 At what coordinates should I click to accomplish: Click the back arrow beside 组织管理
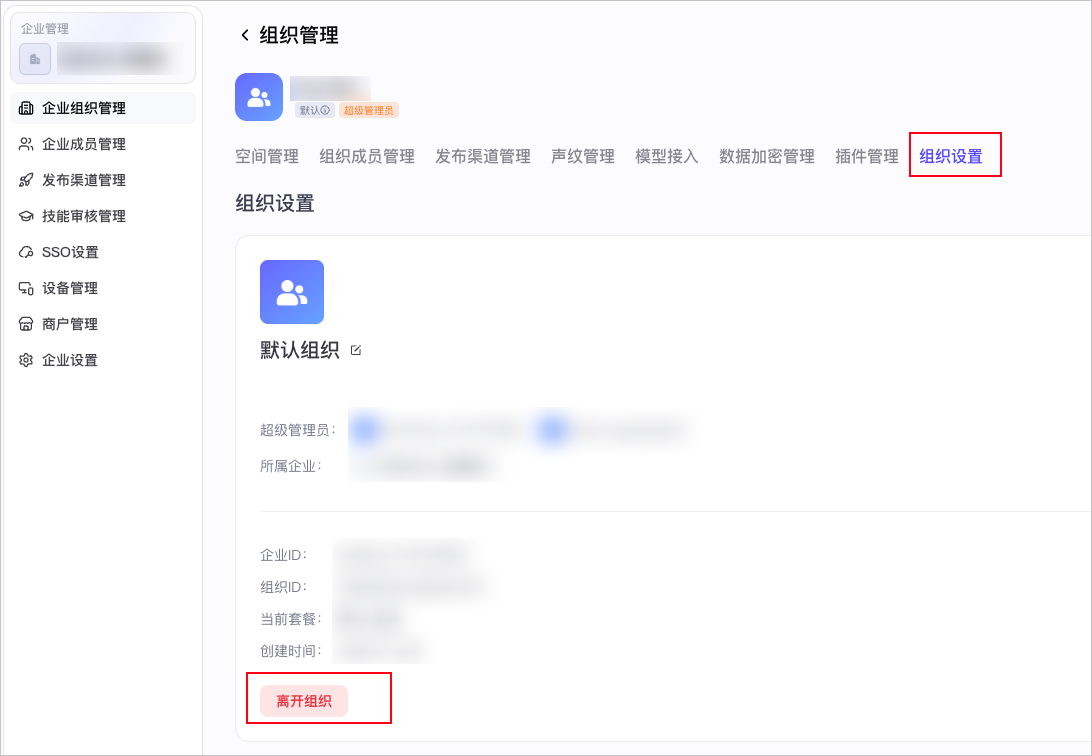click(x=244, y=35)
